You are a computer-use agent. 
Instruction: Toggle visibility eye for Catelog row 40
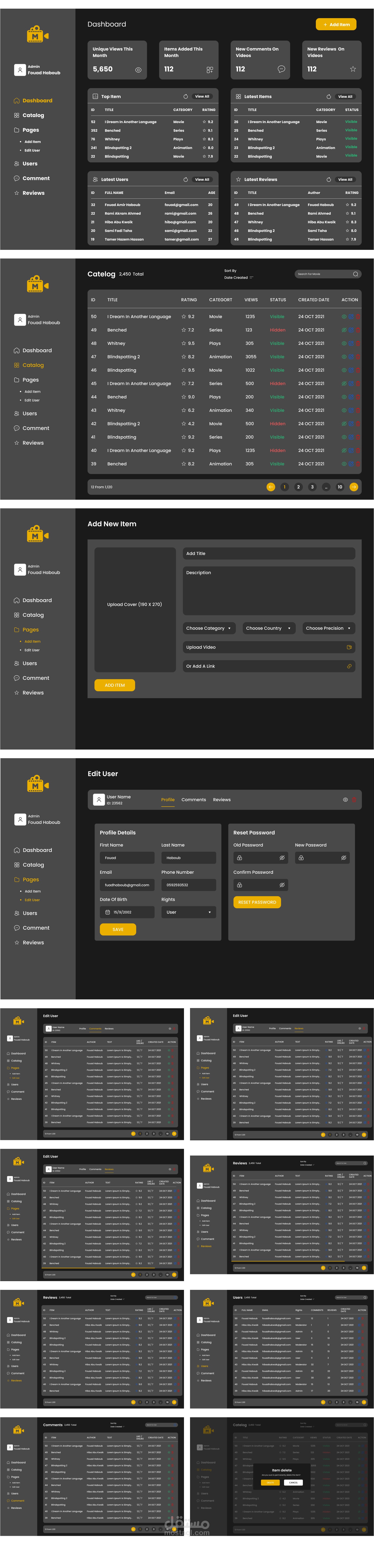point(344,450)
